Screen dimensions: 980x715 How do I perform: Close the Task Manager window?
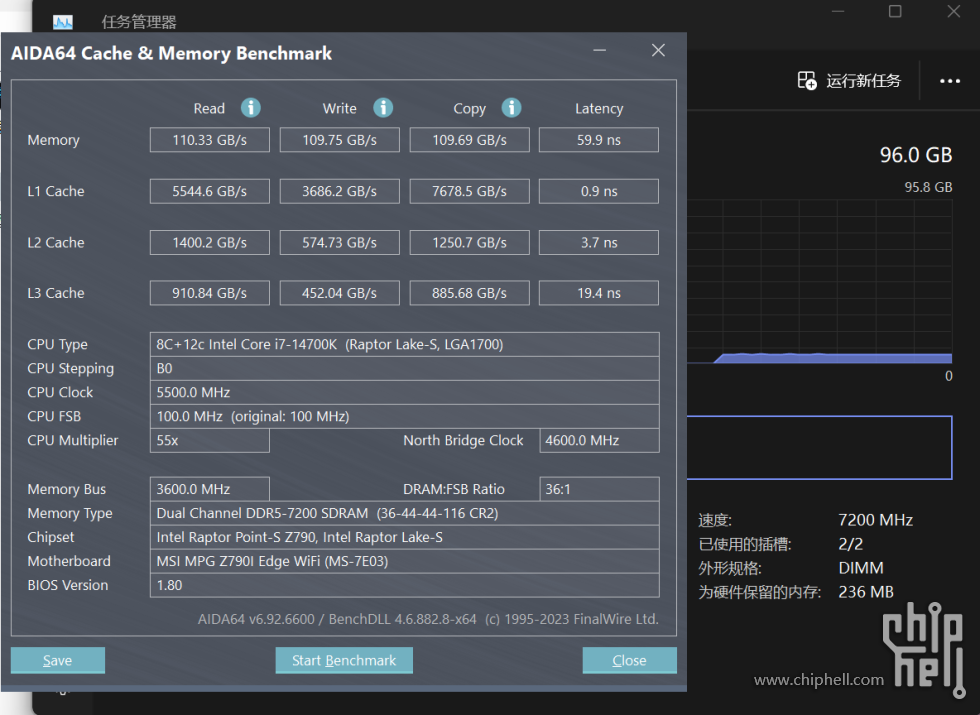pos(954,11)
